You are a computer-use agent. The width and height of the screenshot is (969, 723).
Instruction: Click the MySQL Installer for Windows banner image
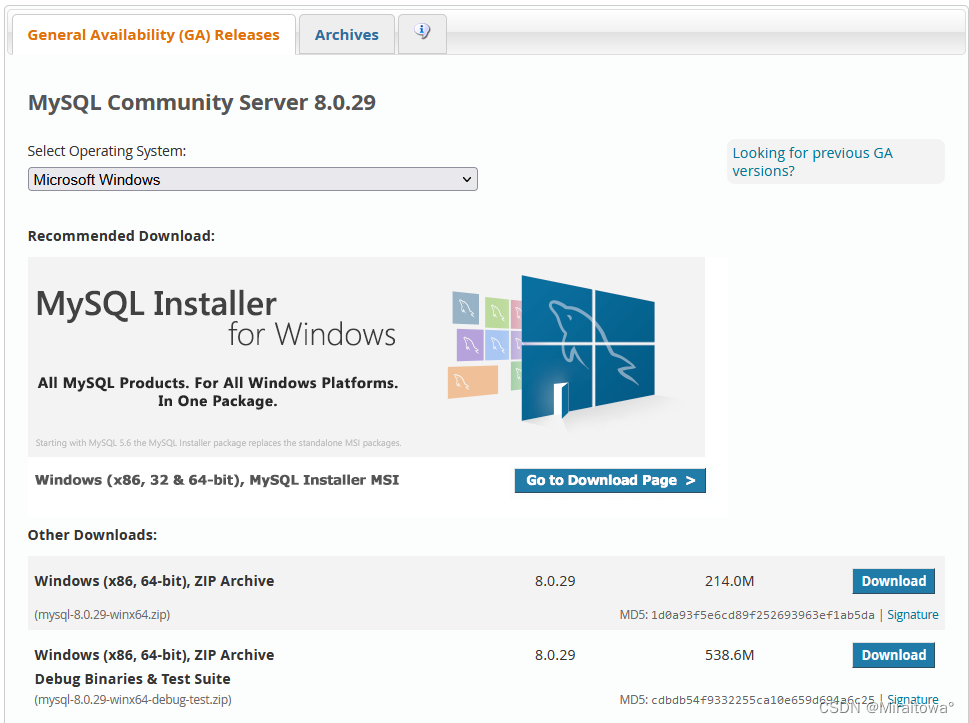[366, 357]
